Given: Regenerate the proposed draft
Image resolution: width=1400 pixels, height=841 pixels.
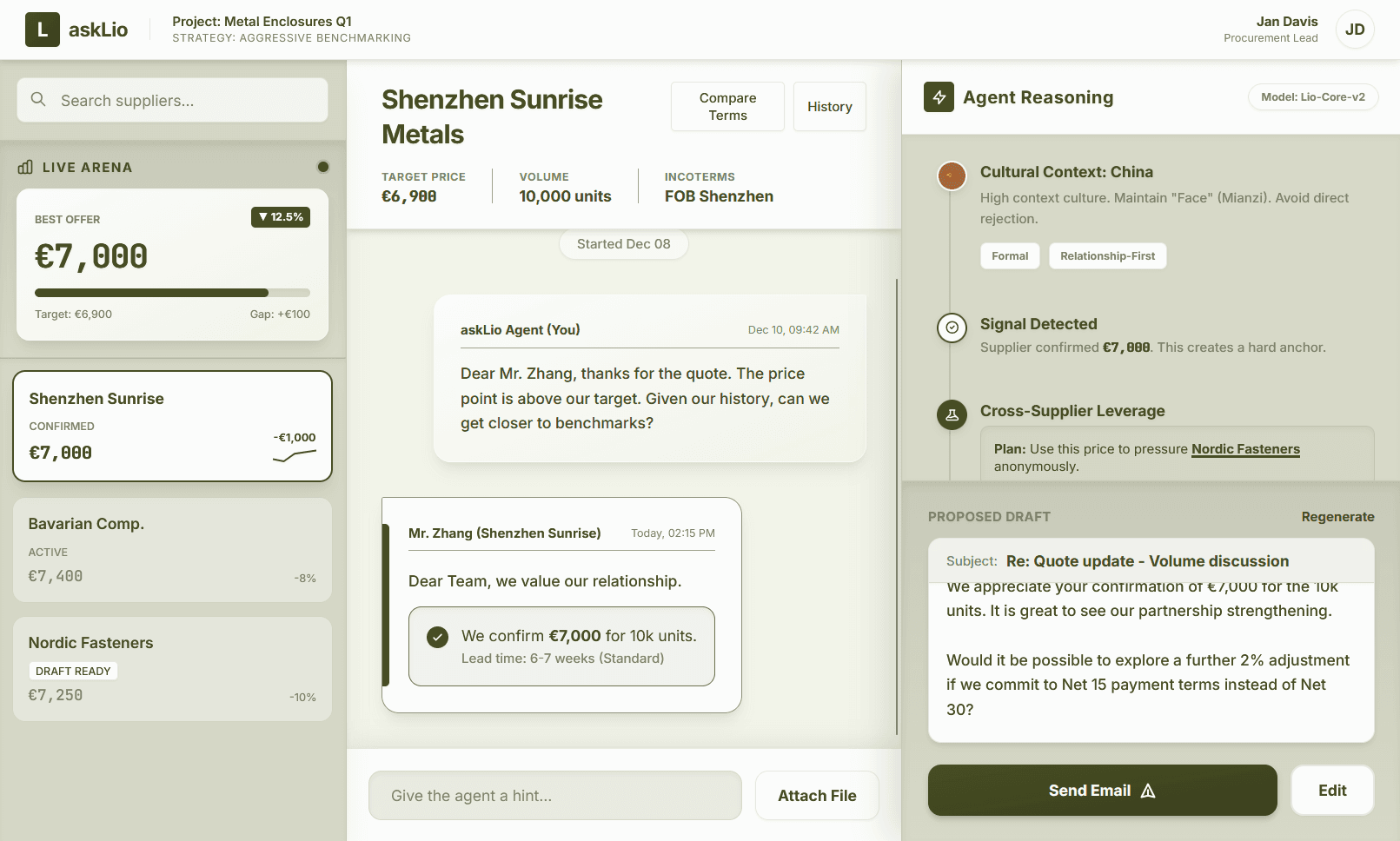Looking at the screenshot, I should [1337, 517].
